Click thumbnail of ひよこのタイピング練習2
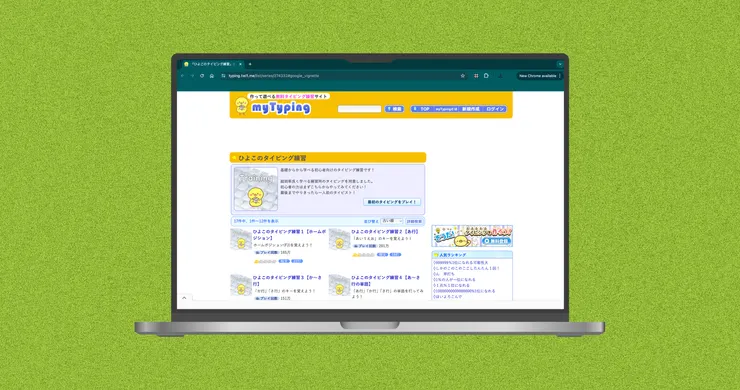740x390 pixels. tap(339, 239)
